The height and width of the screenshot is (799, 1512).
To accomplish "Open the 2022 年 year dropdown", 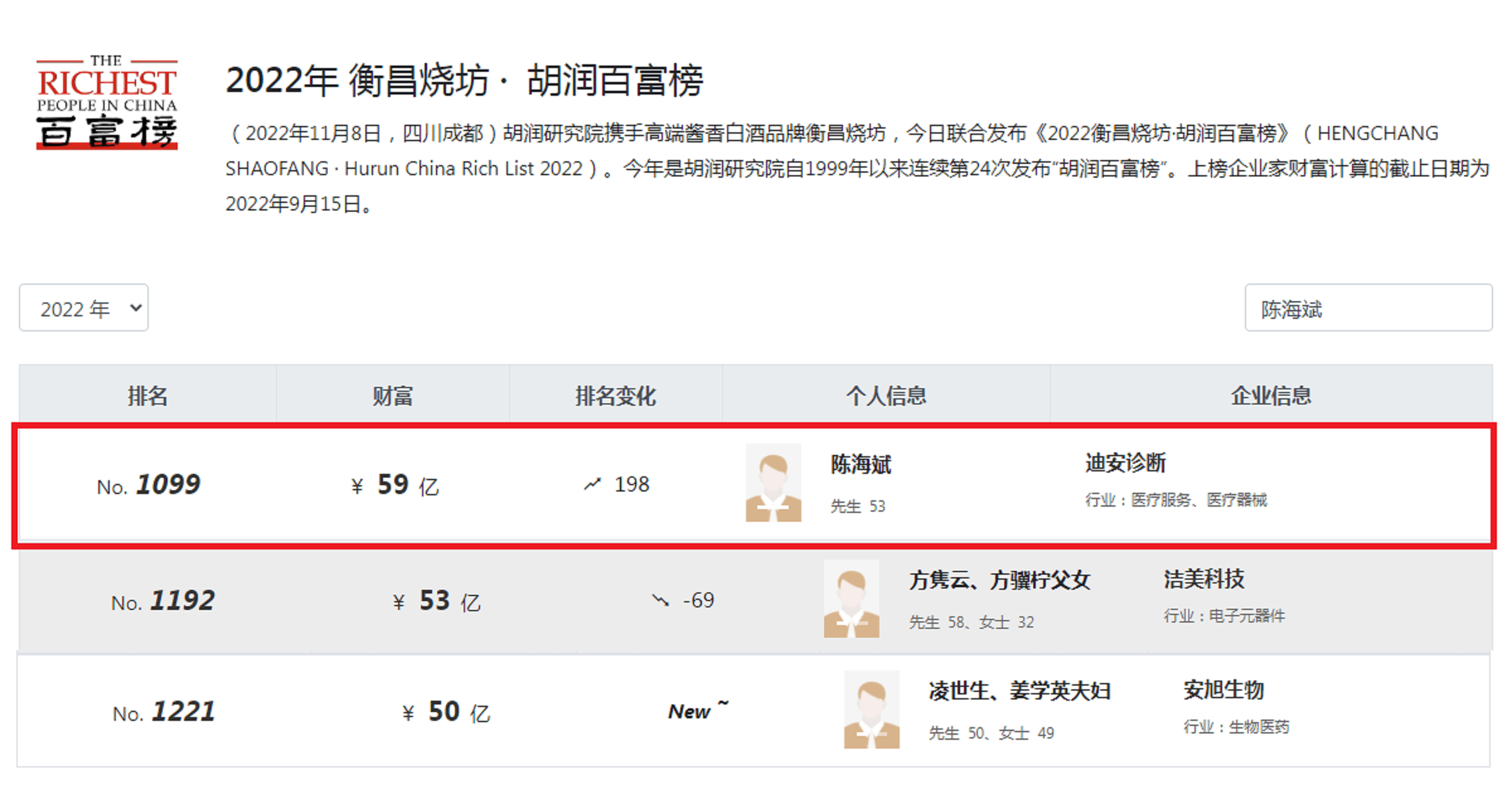I will pyautogui.click(x=84, y=308).
